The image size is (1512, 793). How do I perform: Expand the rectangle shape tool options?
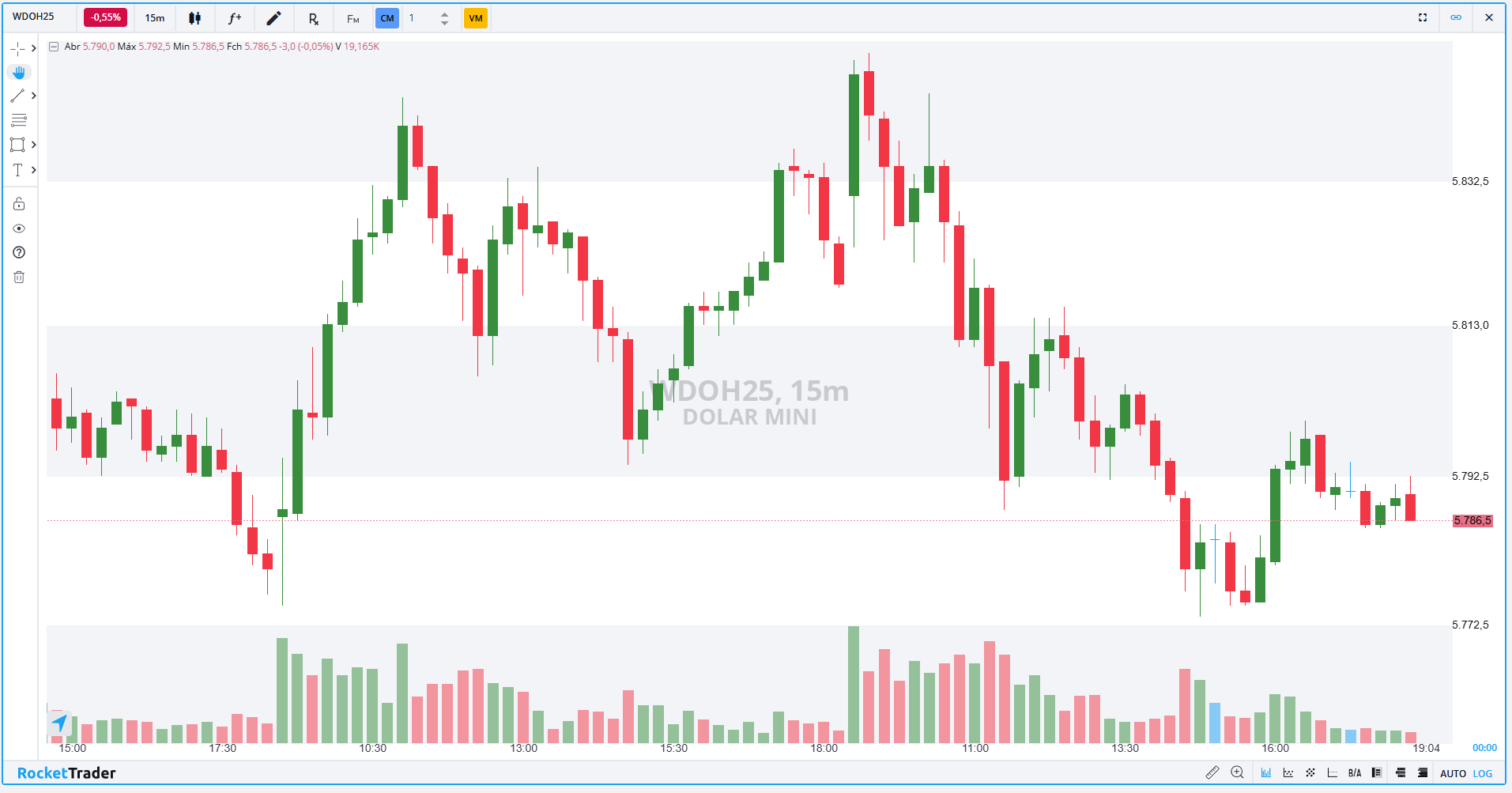[x=33, y=145]
